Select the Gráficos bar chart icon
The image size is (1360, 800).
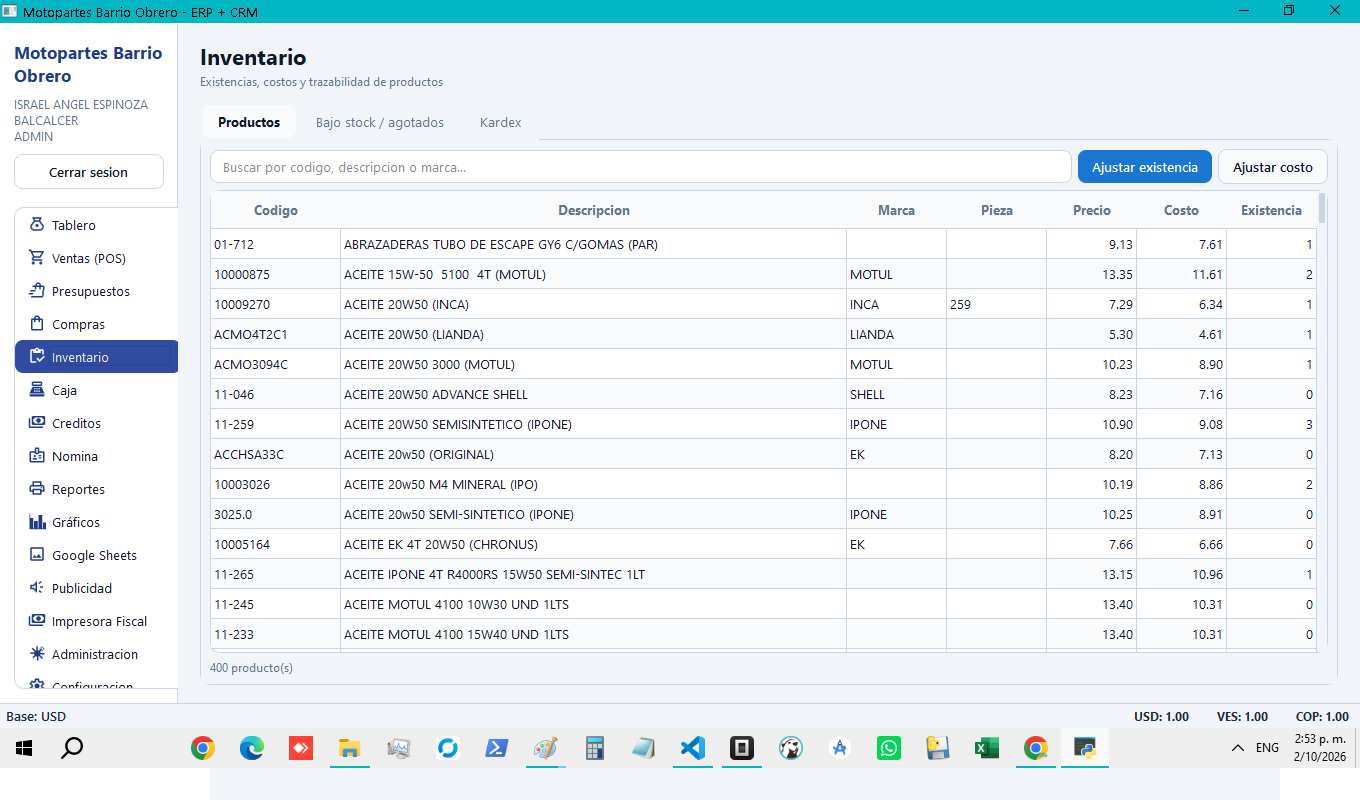click(x=37, y=522)
